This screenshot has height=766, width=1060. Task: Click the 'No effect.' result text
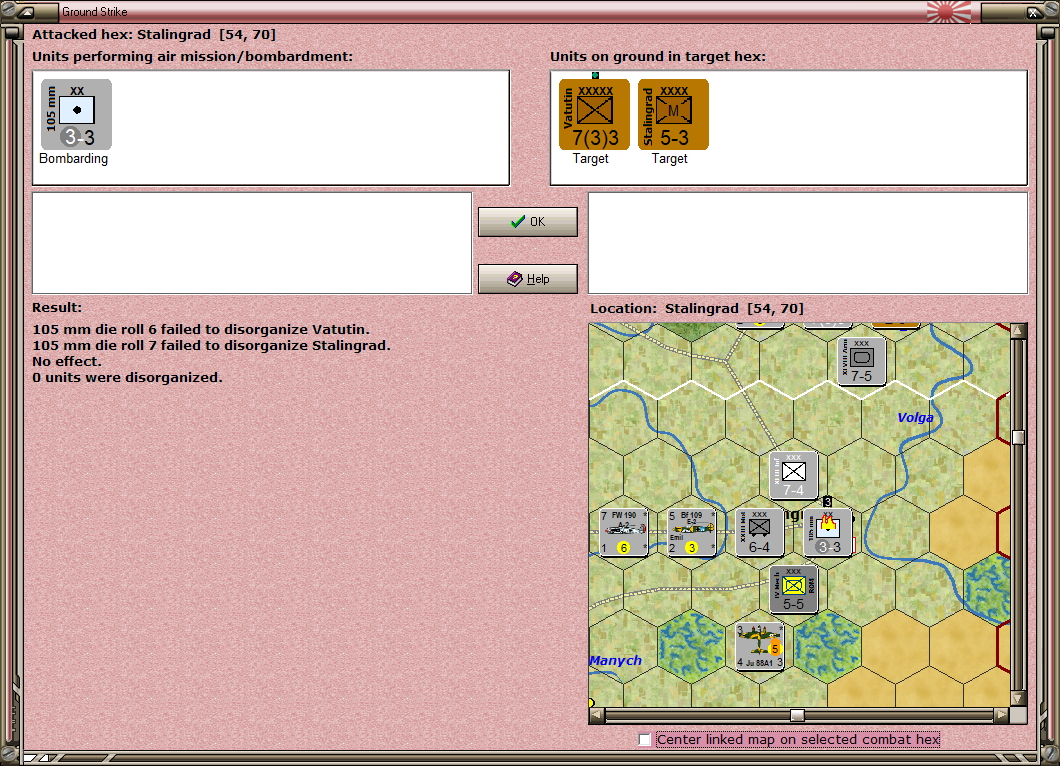(x=67, y=361)
